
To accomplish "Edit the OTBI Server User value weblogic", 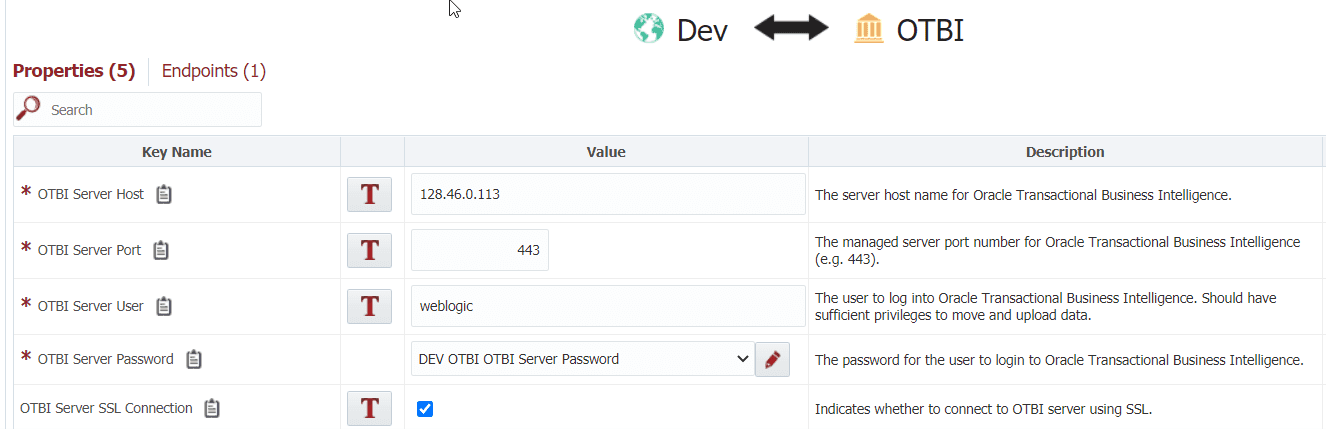I will [x=608, y=306].
